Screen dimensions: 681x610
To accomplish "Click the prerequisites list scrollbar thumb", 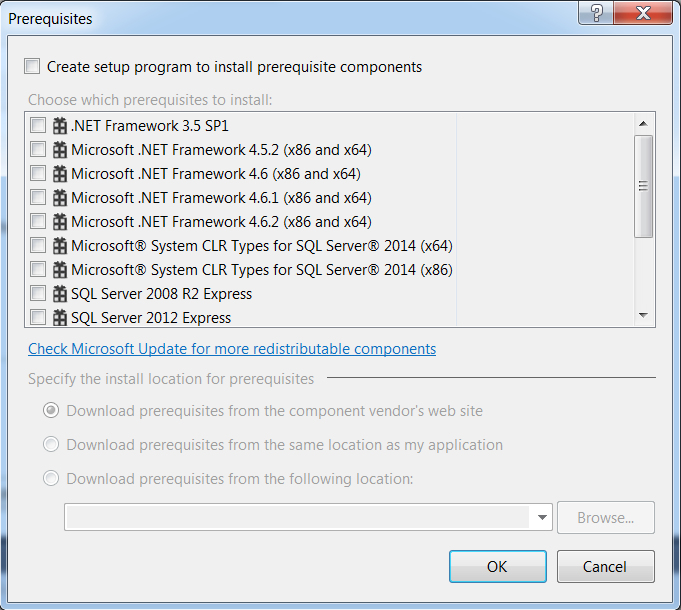I will (644, 186).
